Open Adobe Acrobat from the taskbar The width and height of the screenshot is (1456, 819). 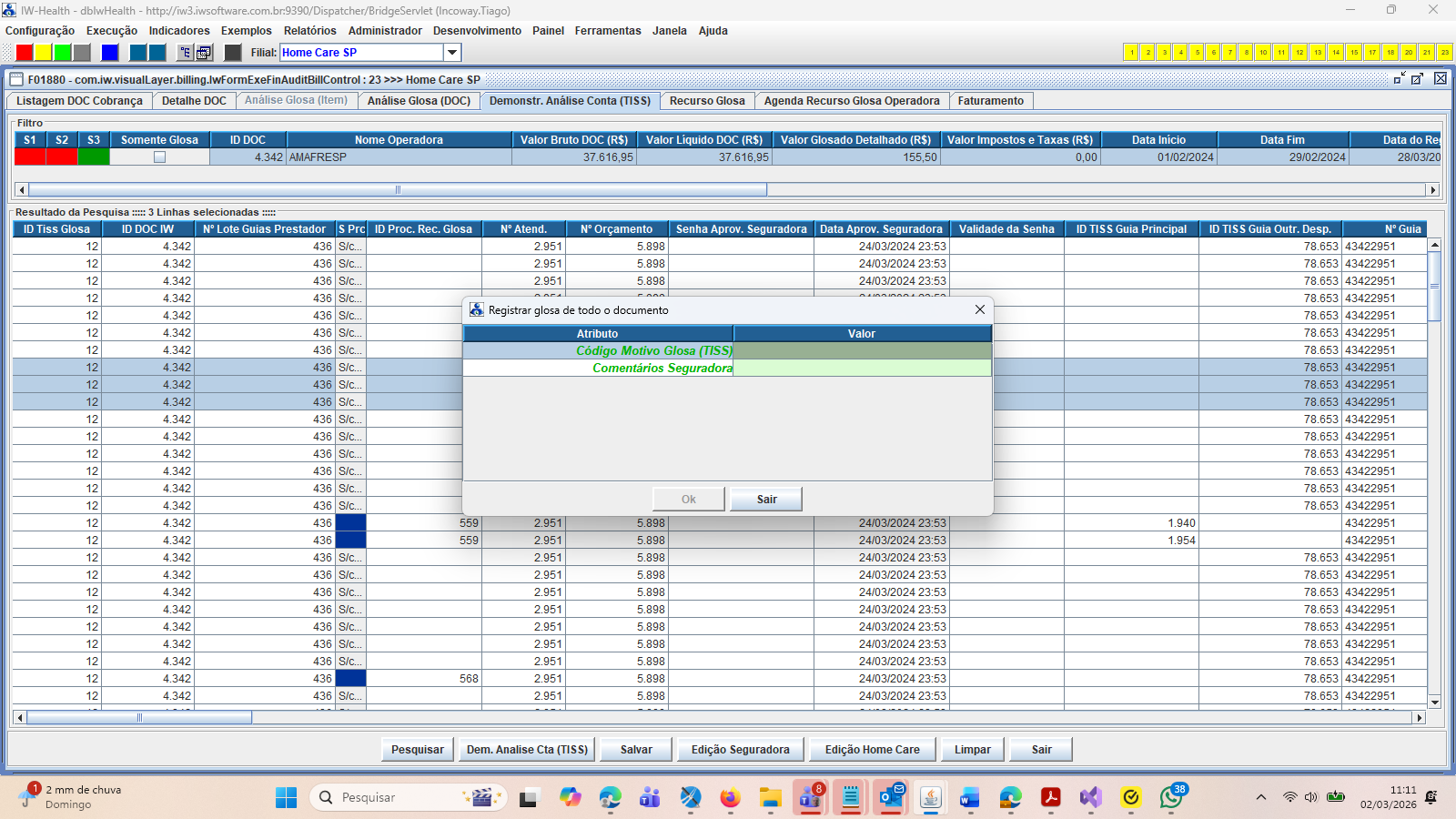[x=1051, y=798]
